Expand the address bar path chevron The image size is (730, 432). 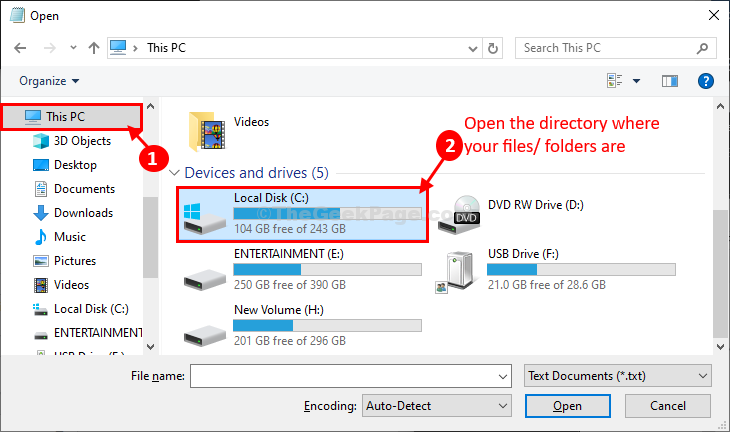click(x=135, y=48)
